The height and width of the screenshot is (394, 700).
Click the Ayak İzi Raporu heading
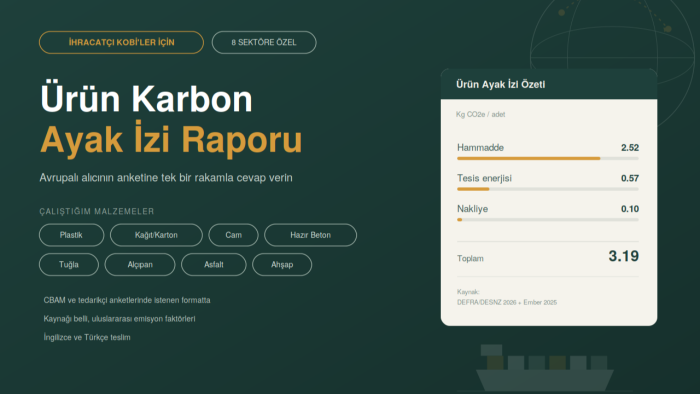(171, 140)
